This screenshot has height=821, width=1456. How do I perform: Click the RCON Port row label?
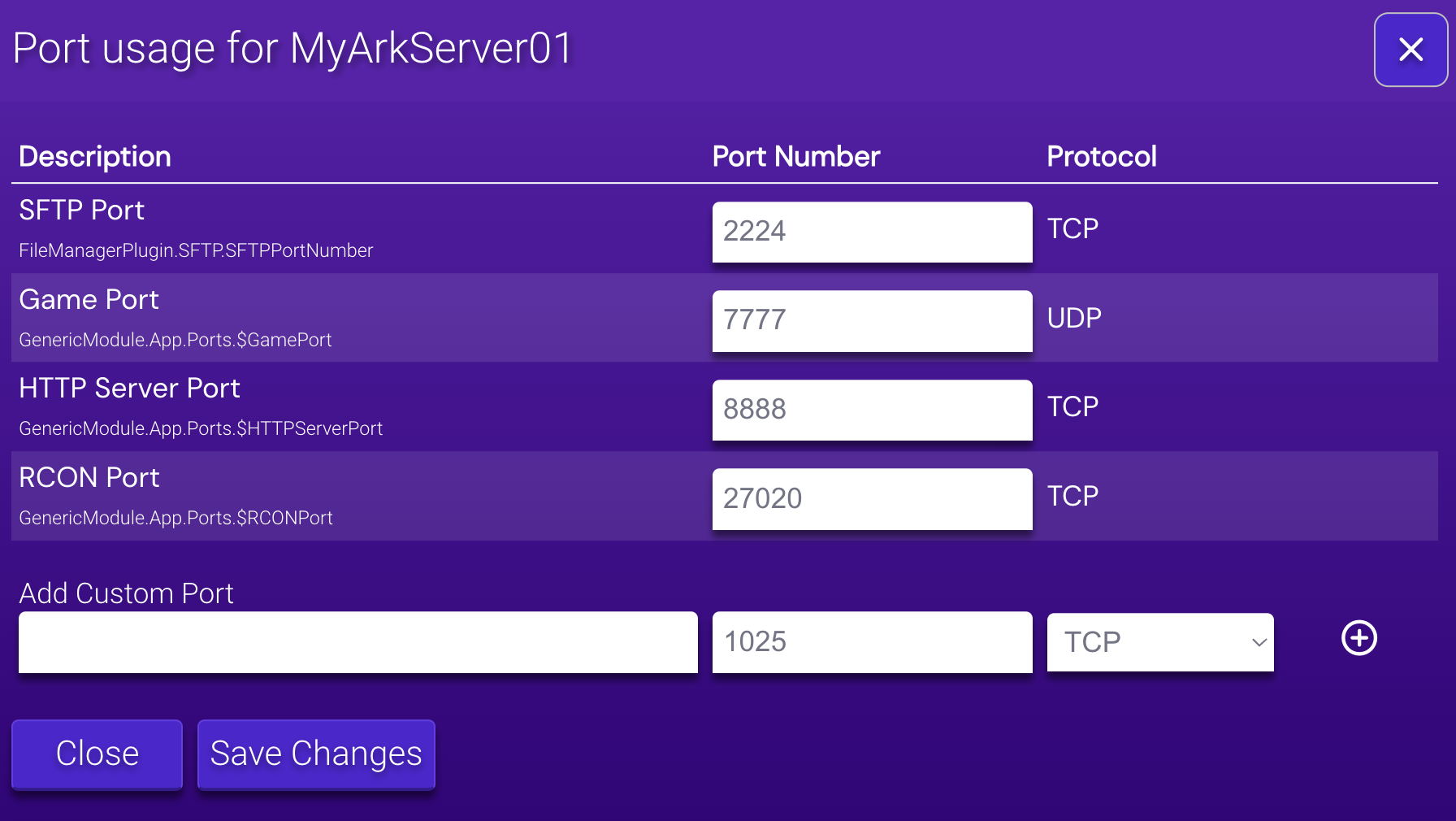89,477
